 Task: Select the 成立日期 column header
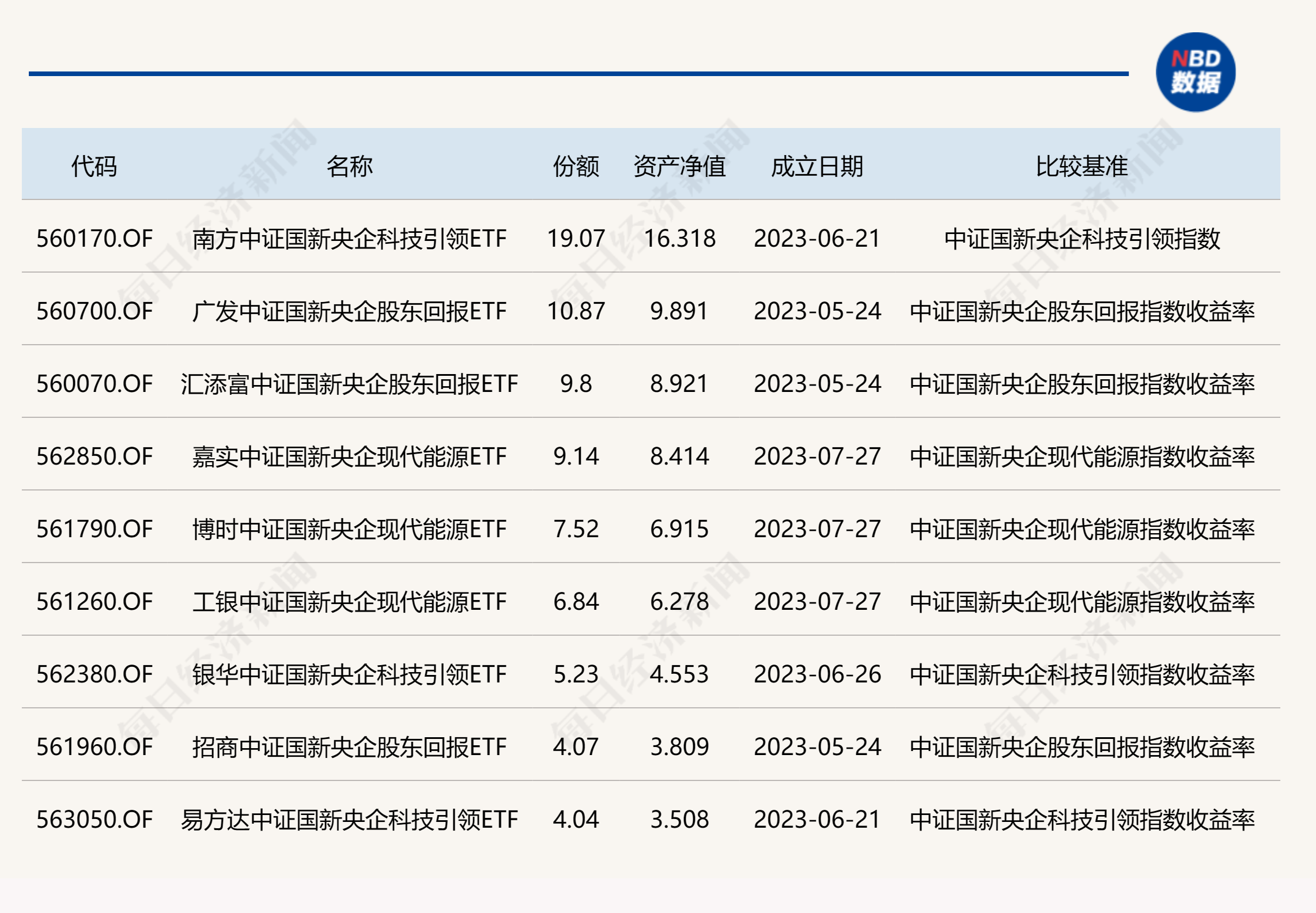coord(817,167)
